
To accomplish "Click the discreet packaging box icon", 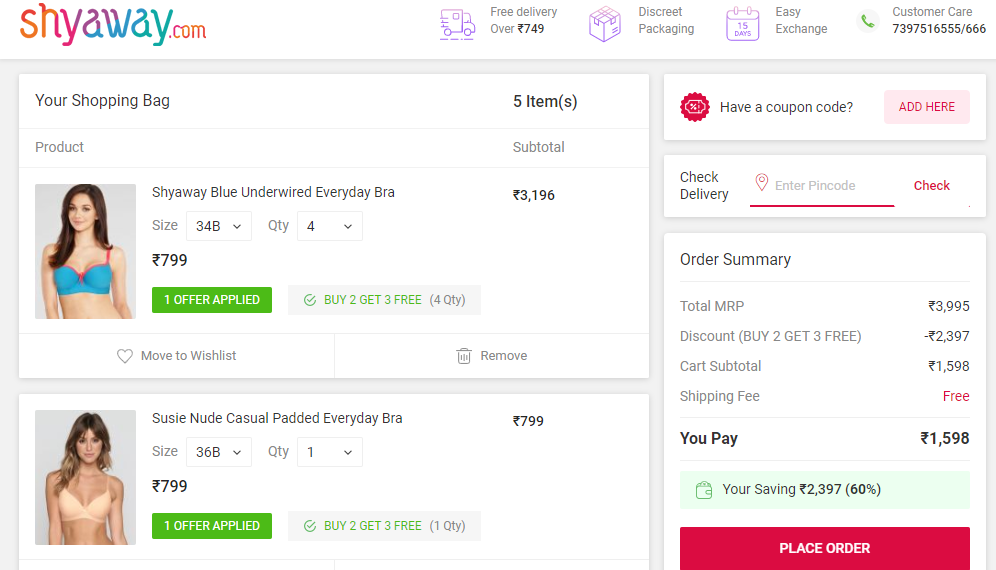I will pos(605,24).
